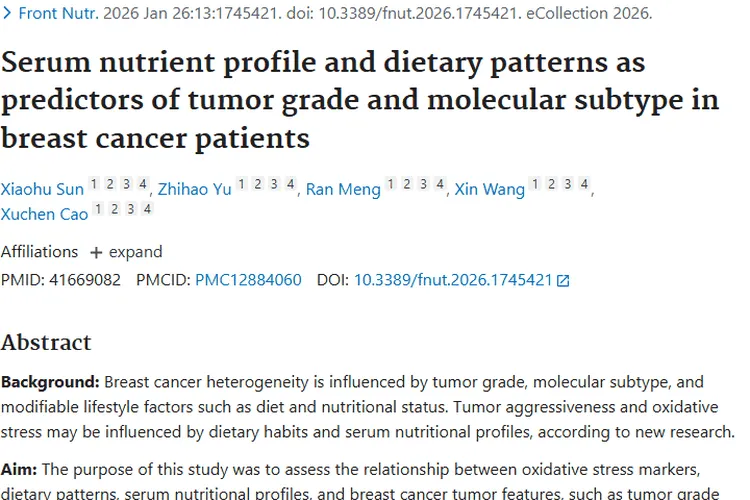
Task: Open author Ran Meng's link
Action: (x=343, y=189)
